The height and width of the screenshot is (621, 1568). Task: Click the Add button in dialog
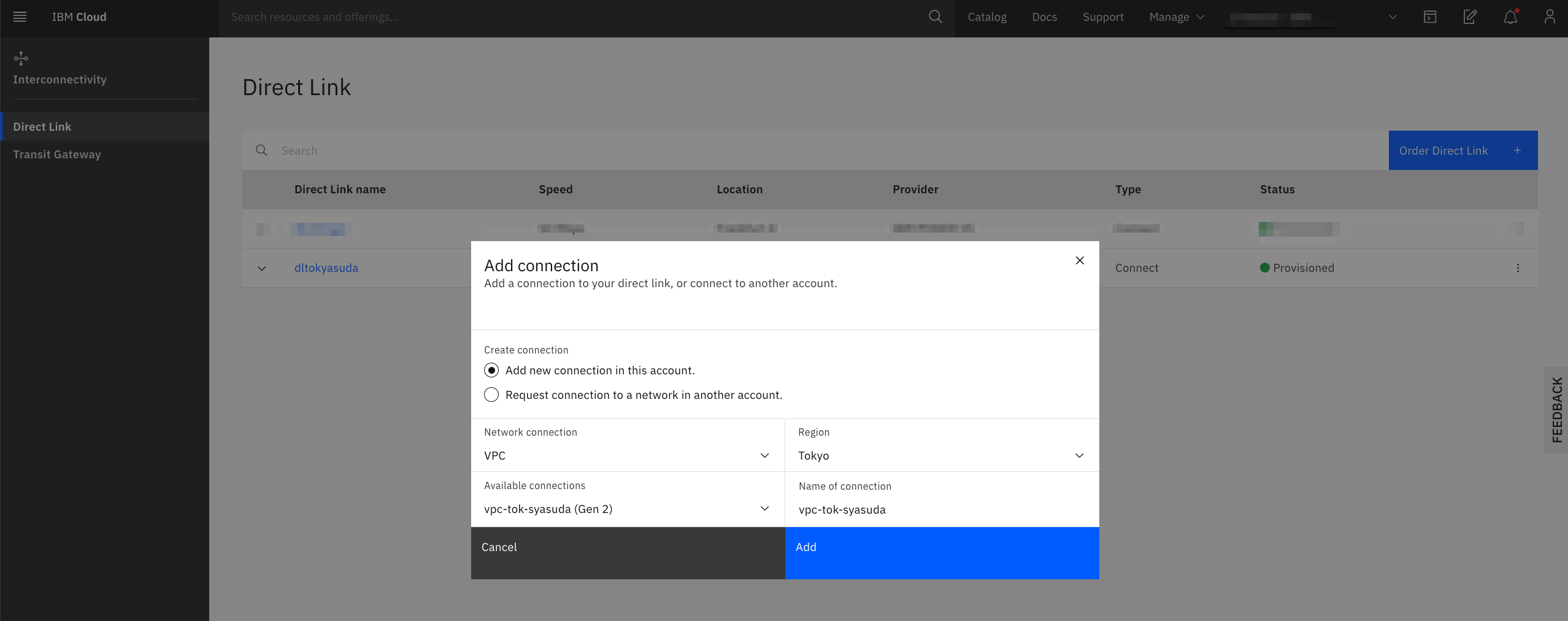click(x=942, y=553)
